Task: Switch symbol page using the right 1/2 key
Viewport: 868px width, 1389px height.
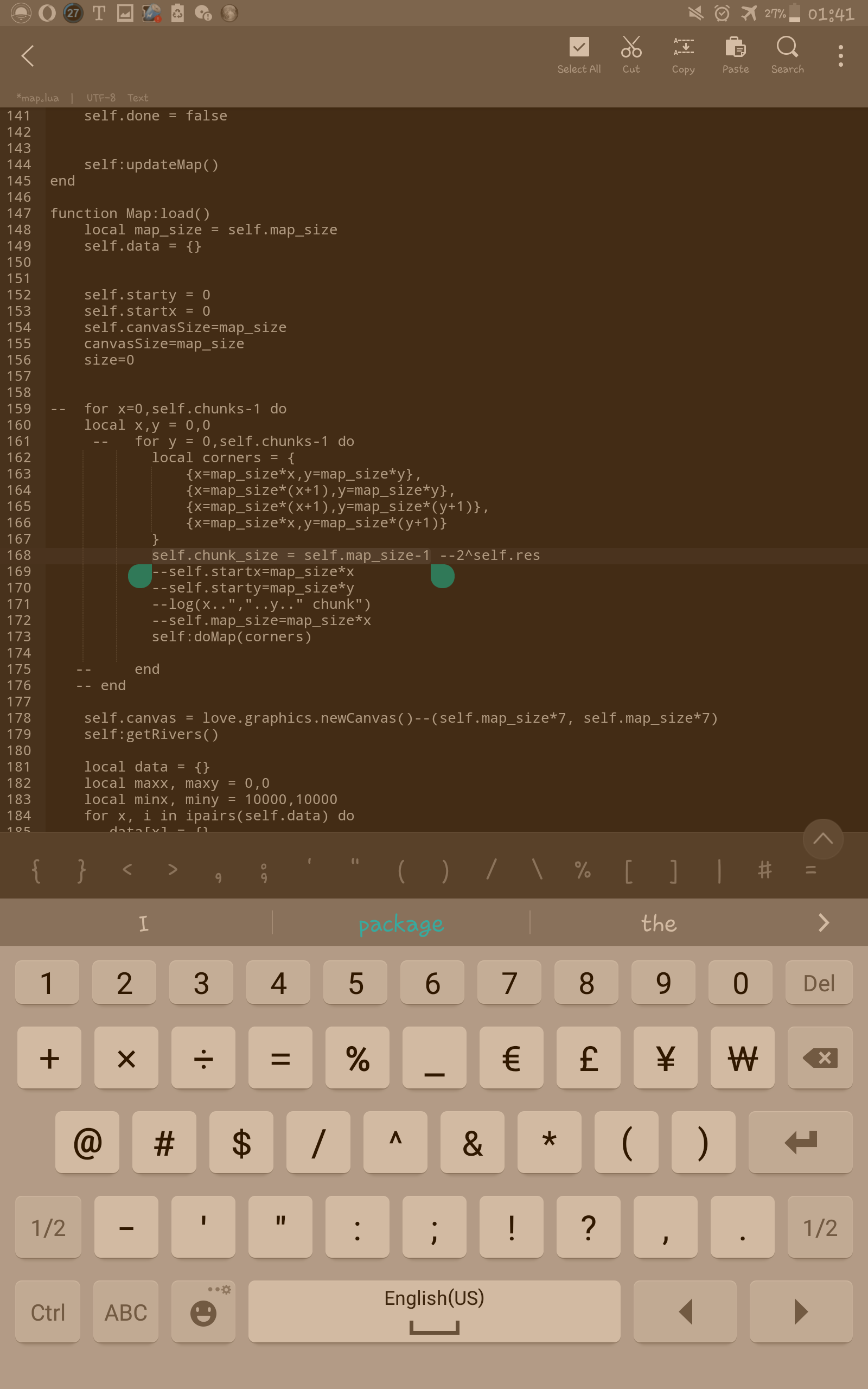Action: click(820, 1227)
